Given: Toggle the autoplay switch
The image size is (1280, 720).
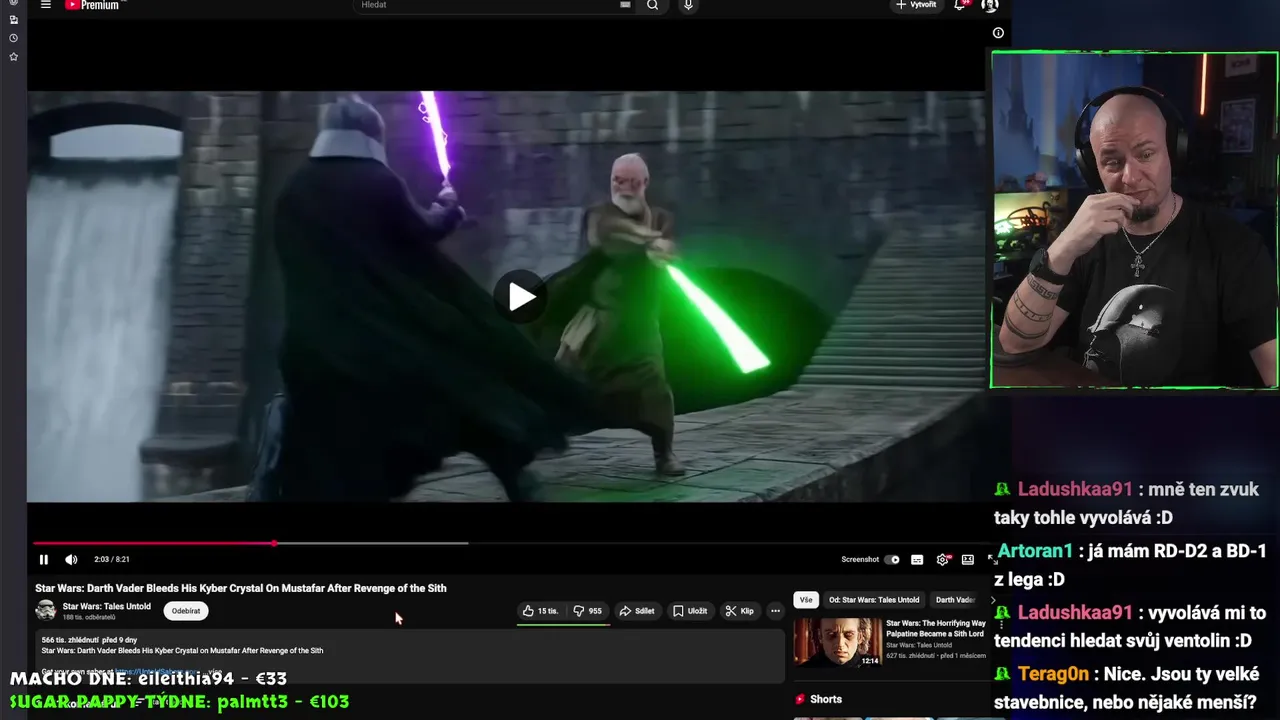Looking at the screenshot, I should pos(892,560).
